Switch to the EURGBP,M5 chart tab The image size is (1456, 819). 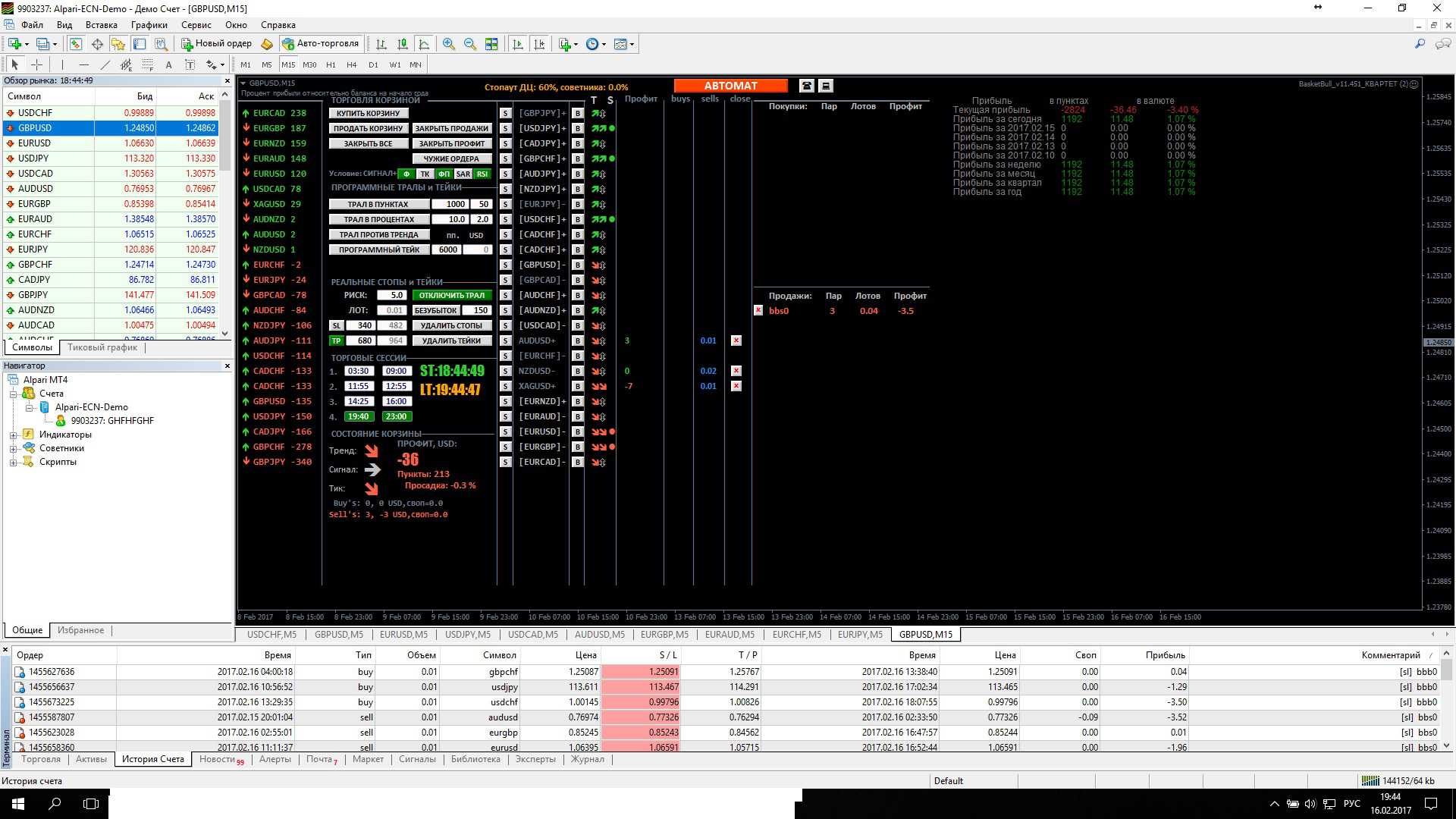tap(664, 635)
